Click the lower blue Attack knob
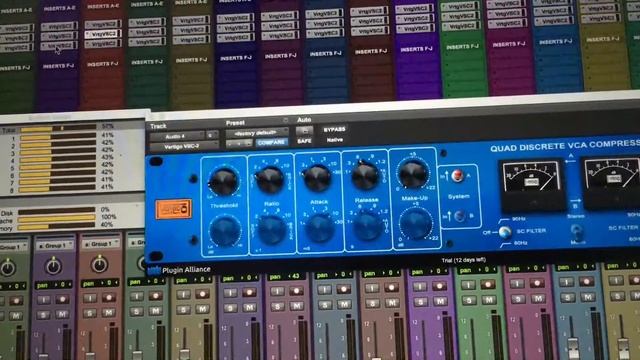Image resolution: width=640 pixels, height=360 pixels. [x=320, y=228]
